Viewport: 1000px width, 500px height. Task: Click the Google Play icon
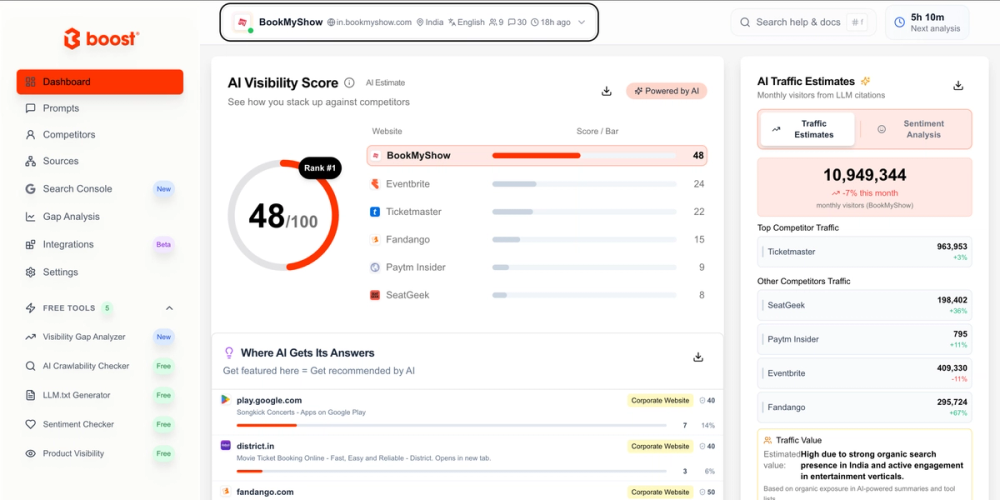[225, 400]
